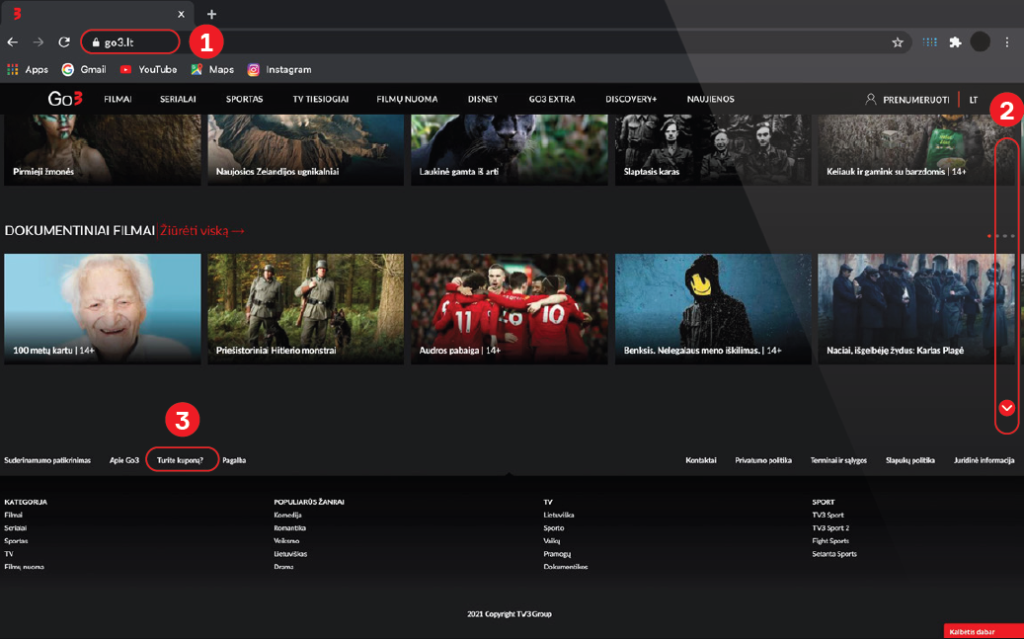Bookmark page using the star icon
1024x639 pixels.
pyautogui.click(x=897, y=43)
